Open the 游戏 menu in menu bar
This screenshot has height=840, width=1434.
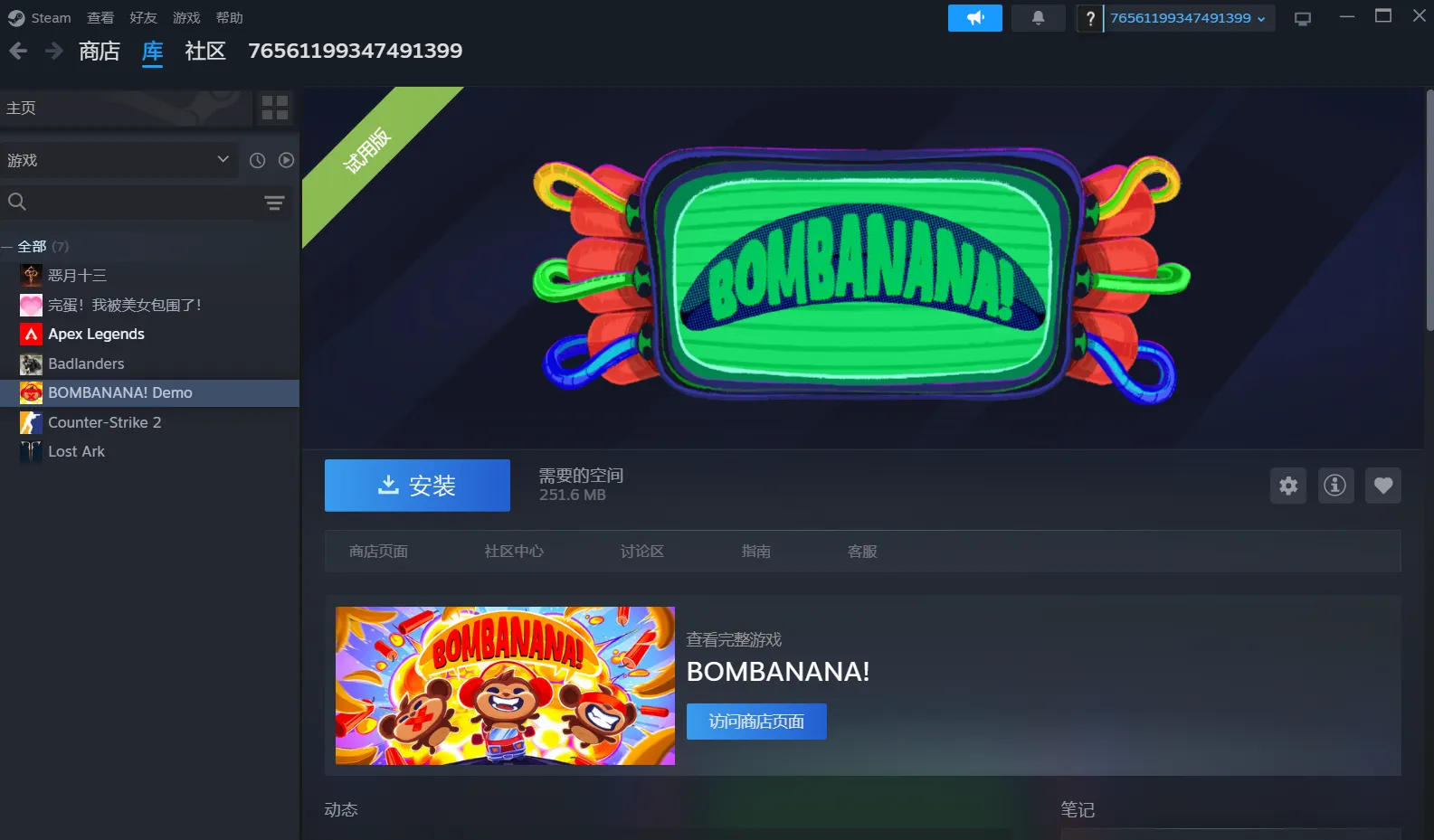(x=186, y=18)
